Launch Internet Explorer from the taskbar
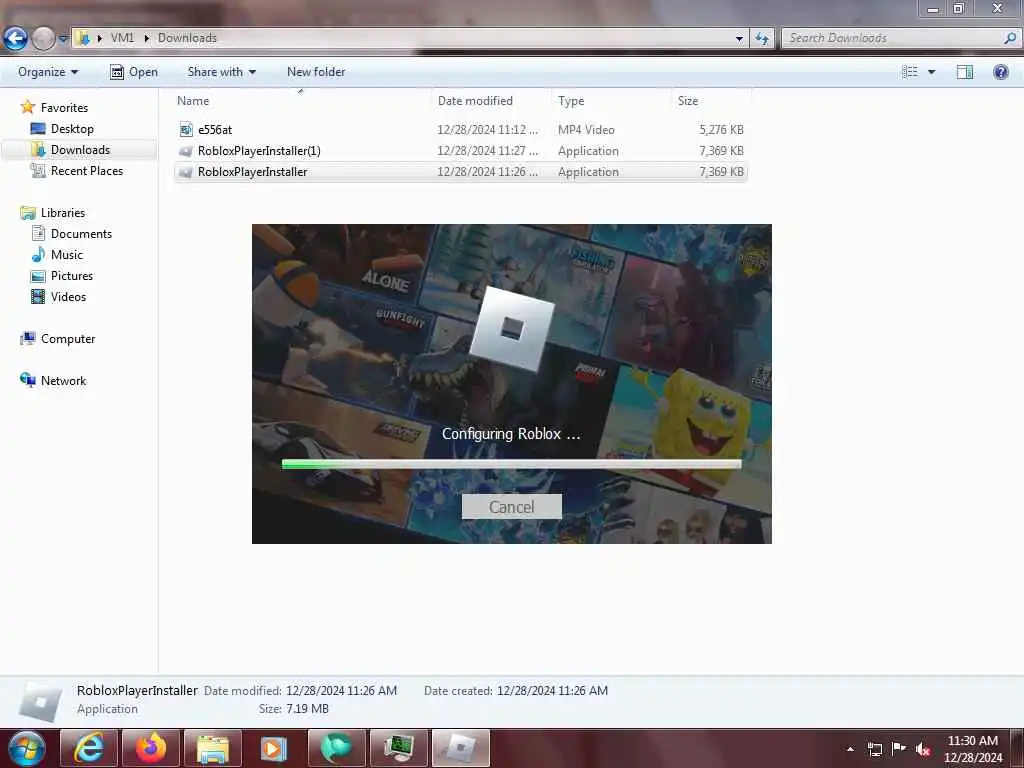 [89, 748]
